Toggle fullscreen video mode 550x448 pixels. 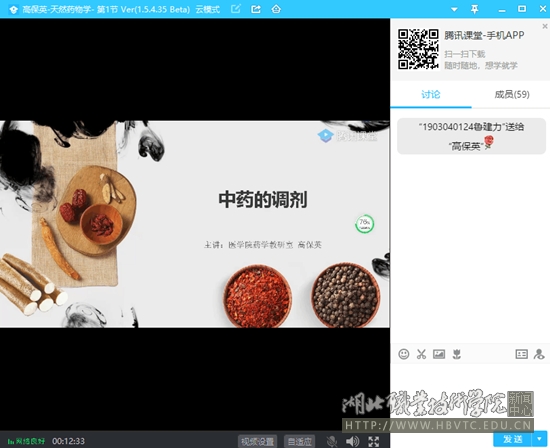click(x=374, y=441)
